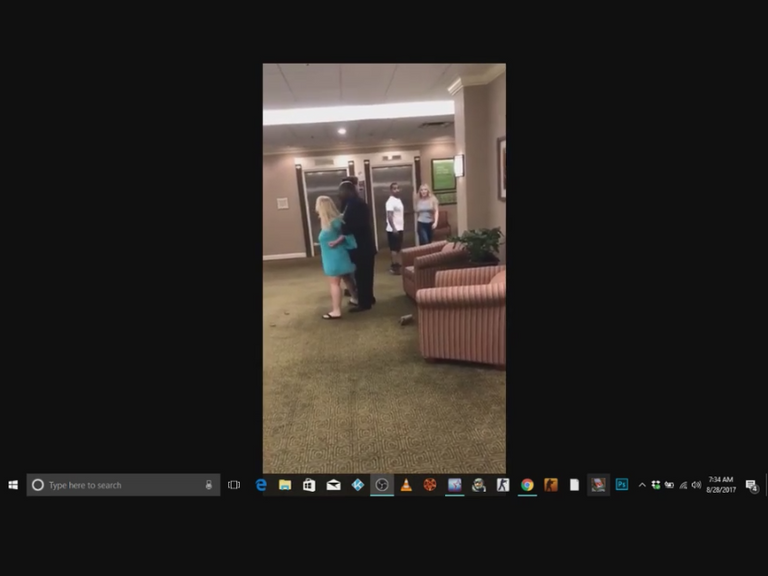768x576 pixels.
Task: Open the Windows Start menu
Action: [13, 485]
